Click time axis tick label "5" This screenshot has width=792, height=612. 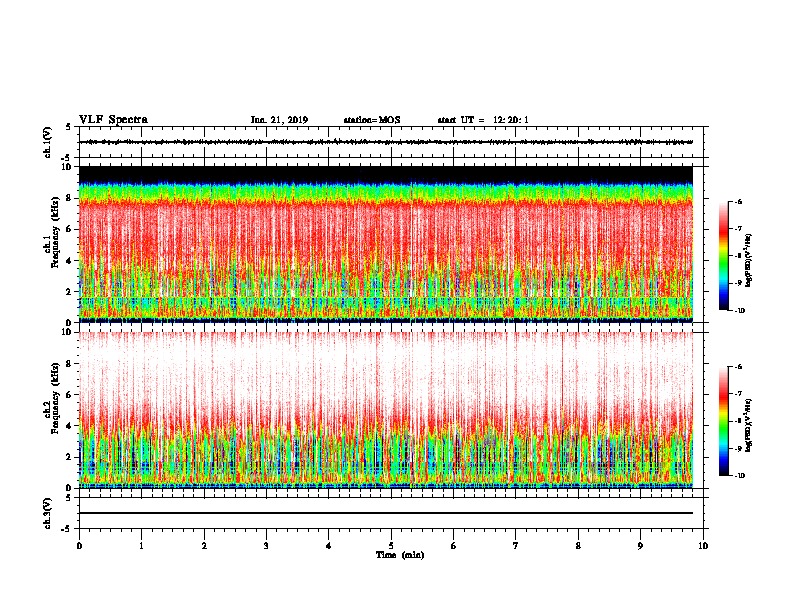point(391,546)
